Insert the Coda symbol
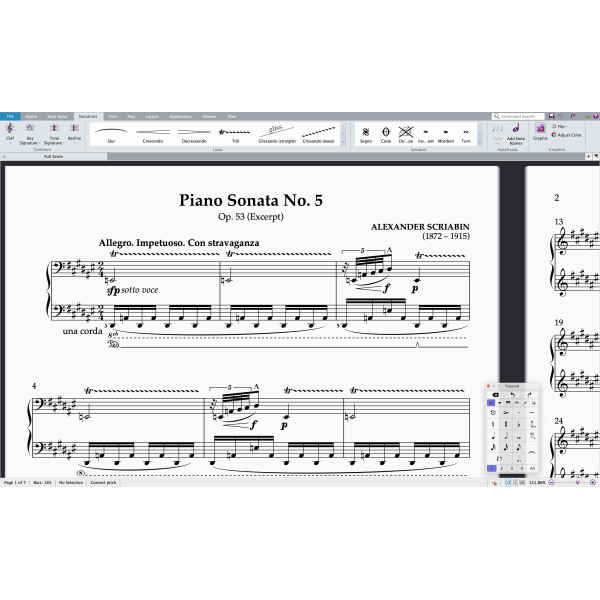Image resolution: width=600 pixels, height=600 pixels. 386,135
